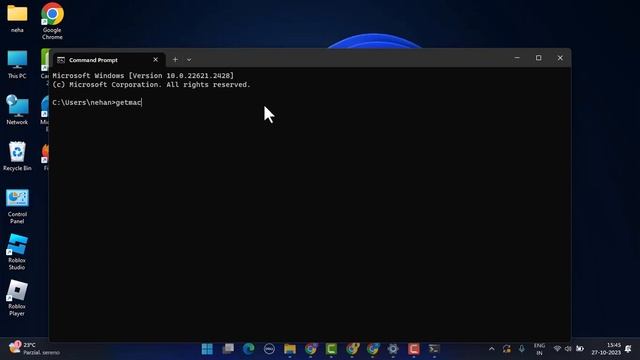Open Wi-Fi network tray icon
The width and height of the screenshot is (640, 360).
pyautogui.click(x=557, y=349)
